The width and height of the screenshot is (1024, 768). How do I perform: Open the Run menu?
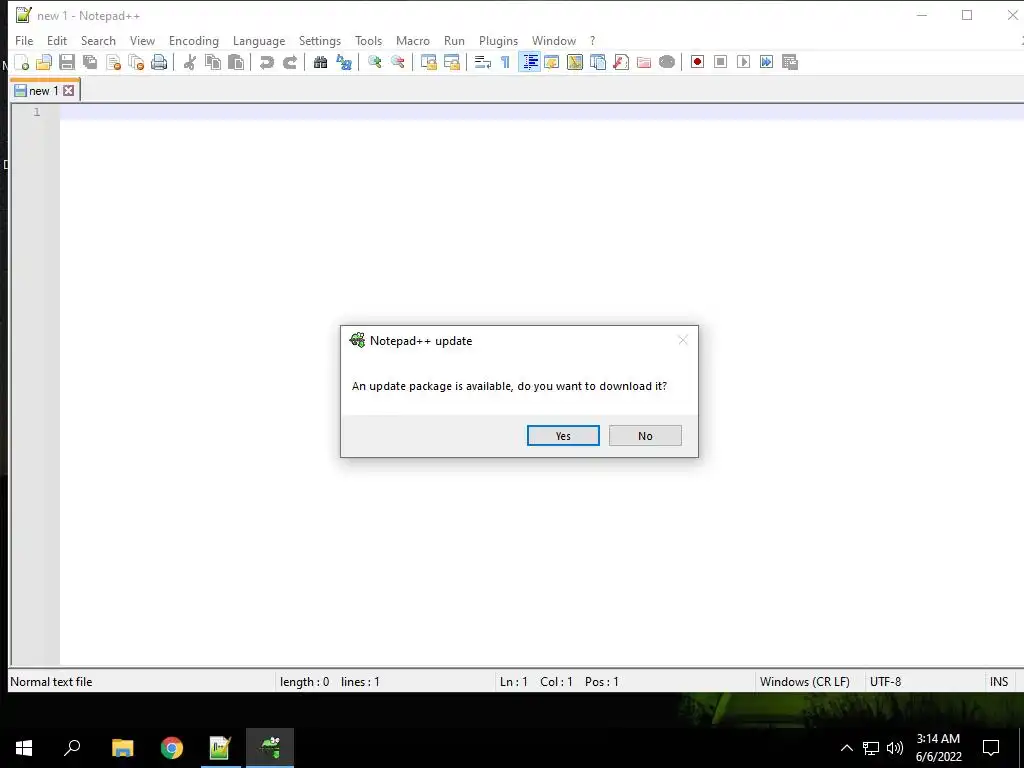click(455, 40)
